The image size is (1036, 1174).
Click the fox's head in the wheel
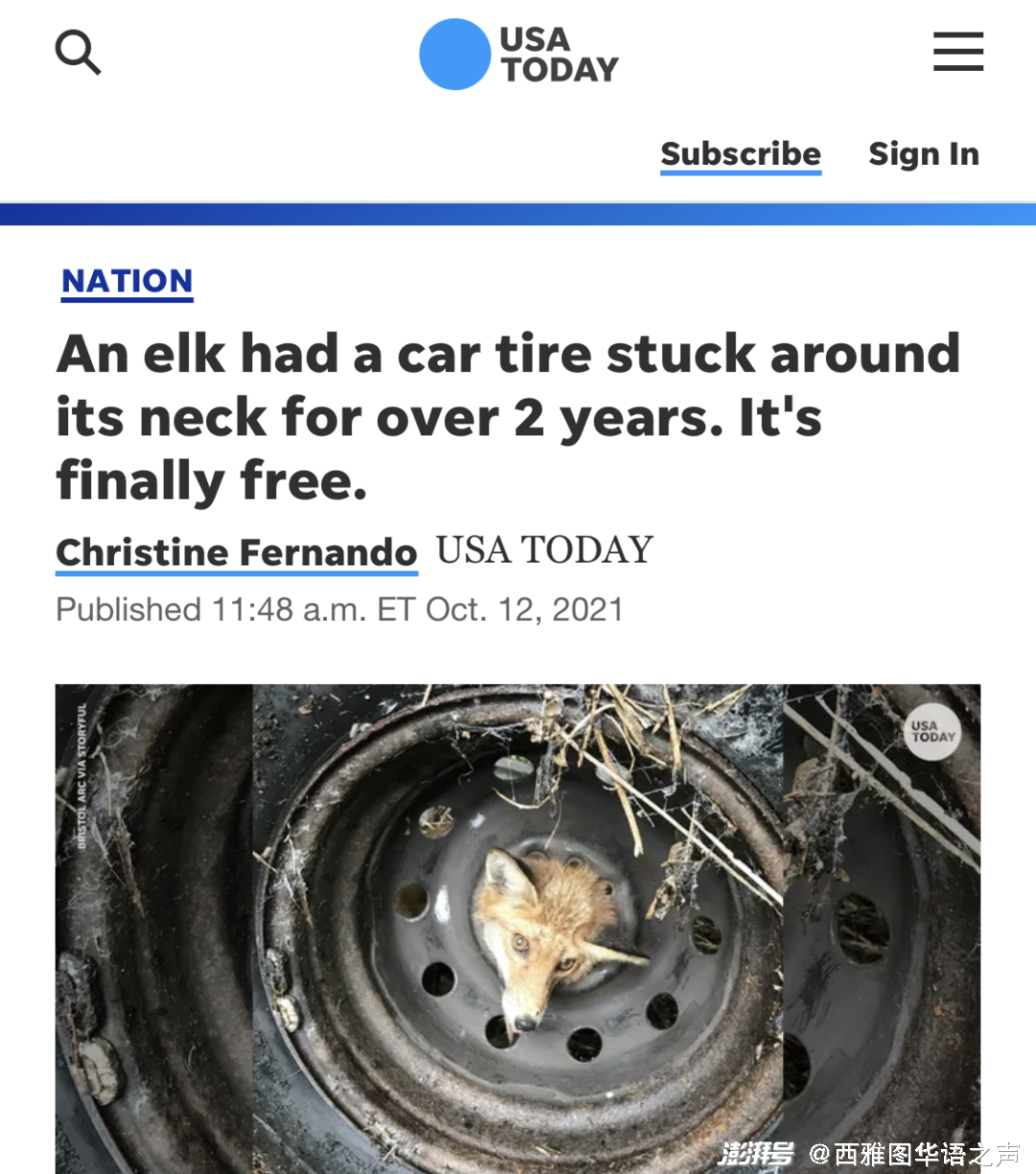pos(547,935)
